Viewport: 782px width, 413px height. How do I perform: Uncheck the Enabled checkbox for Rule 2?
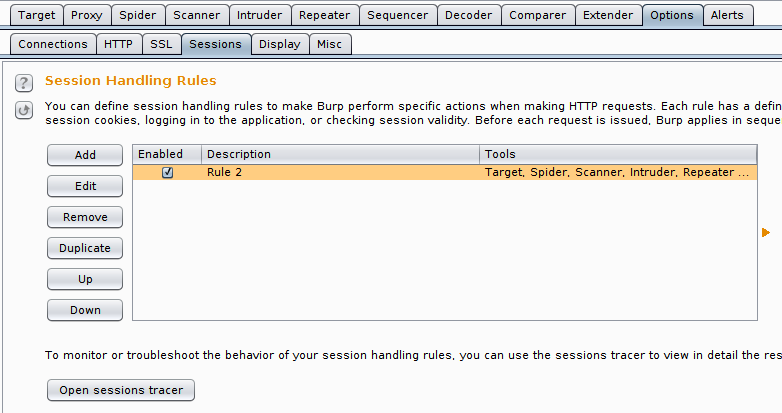point(168,173)
